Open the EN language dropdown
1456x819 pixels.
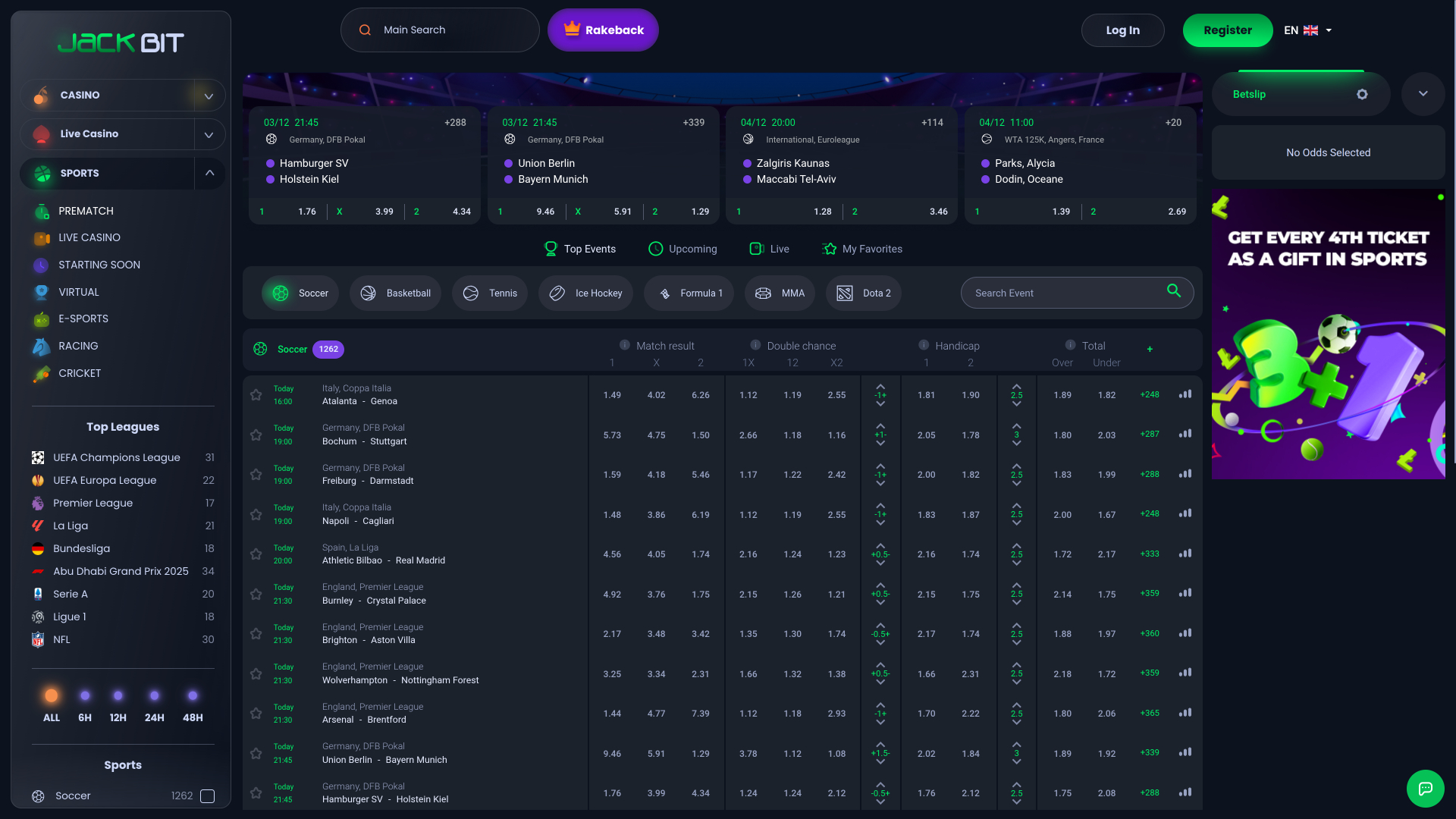(1307, 30)
